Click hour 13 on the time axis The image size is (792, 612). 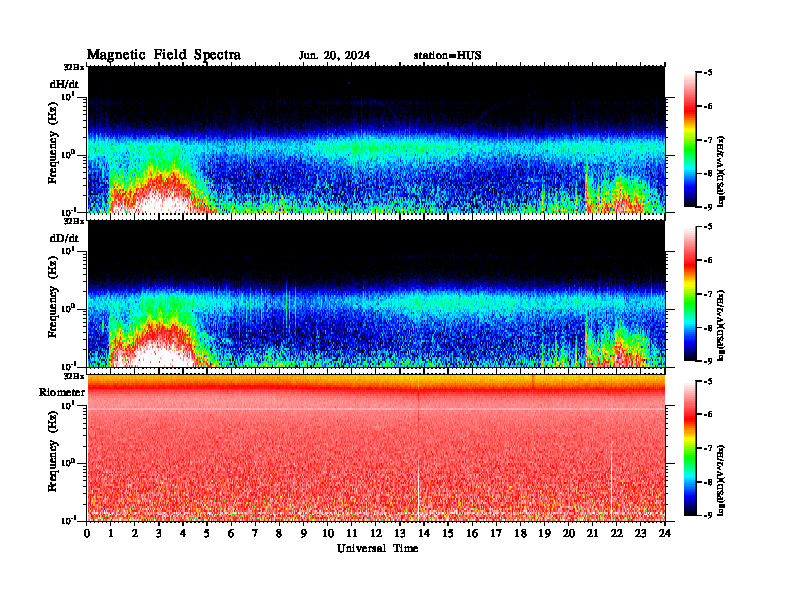tap(400, 533)
